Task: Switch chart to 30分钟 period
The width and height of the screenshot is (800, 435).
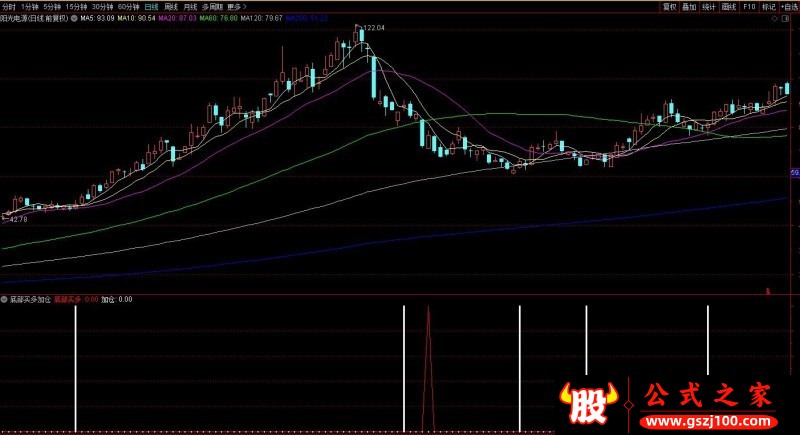Action: 103,6
